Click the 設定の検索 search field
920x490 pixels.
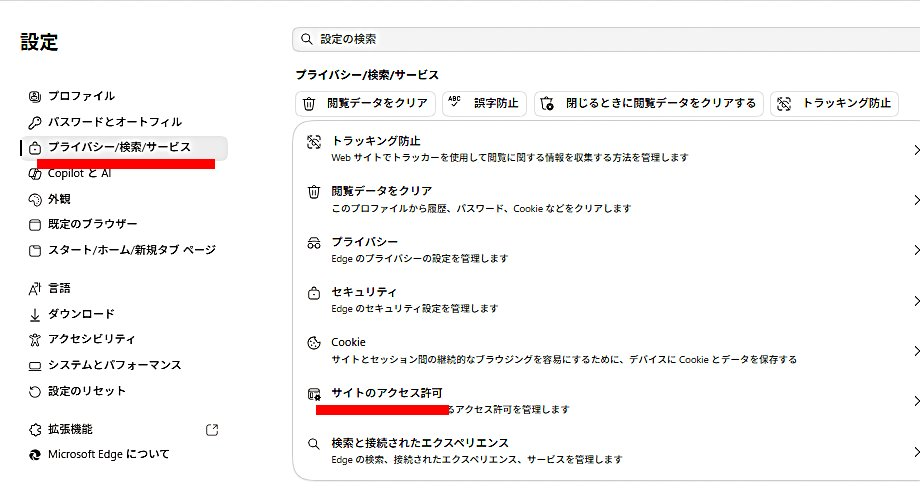(606, 39)
